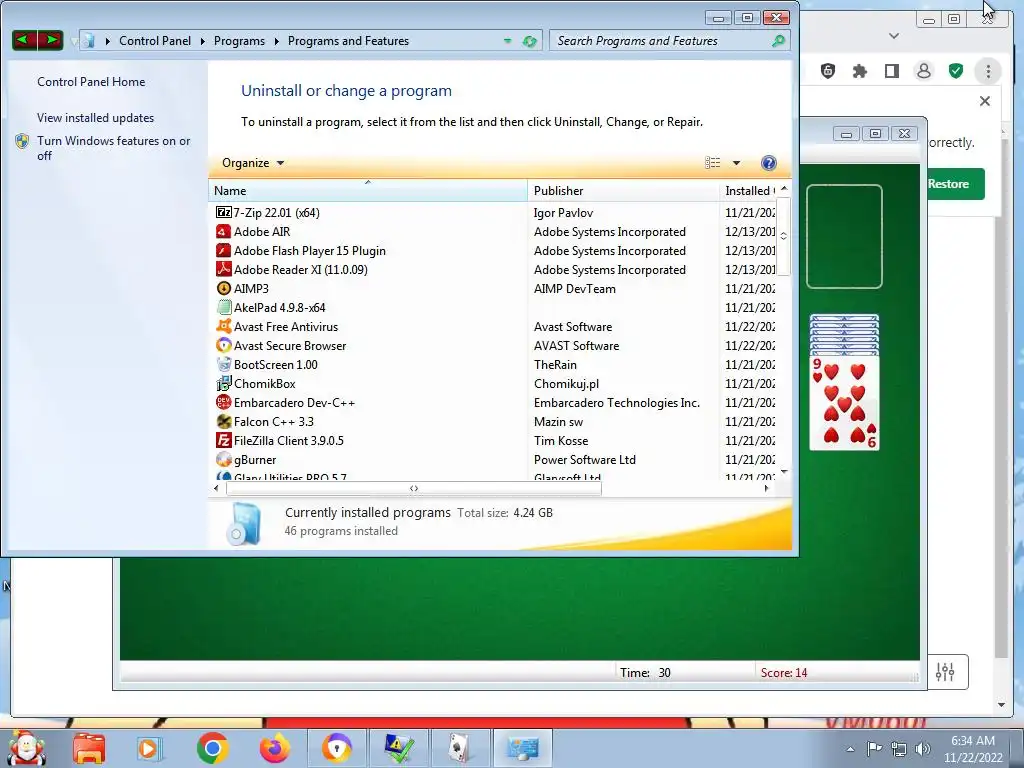Select ChomikBox program row

pyautogui.click(x=495, y=383)
